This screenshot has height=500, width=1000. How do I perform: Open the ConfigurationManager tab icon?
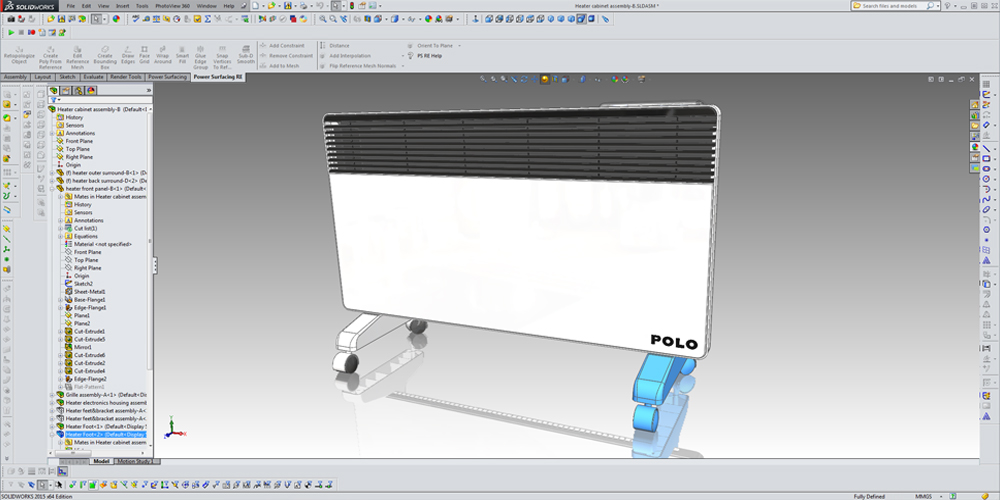(78, 91)
